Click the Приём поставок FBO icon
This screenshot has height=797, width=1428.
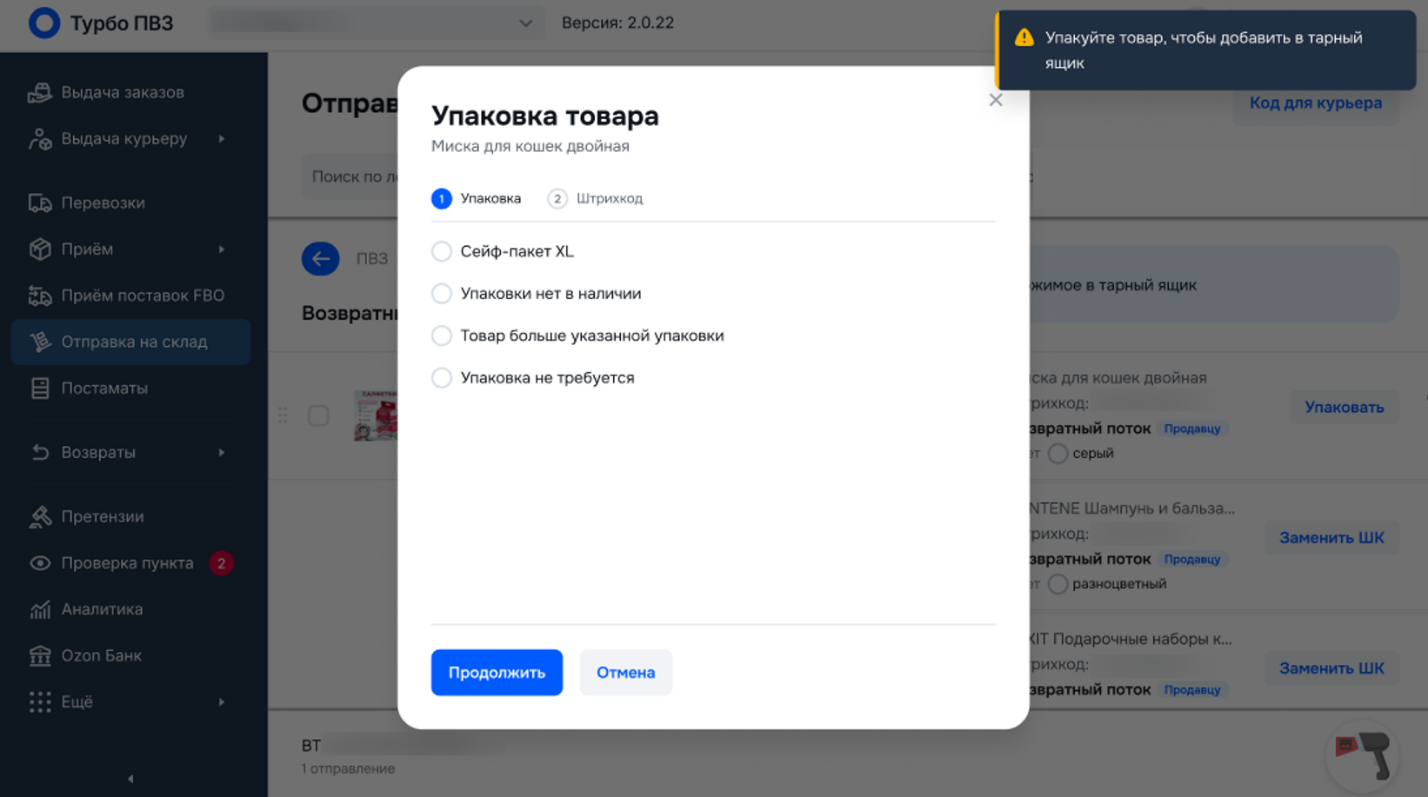[x=40, y=296]
